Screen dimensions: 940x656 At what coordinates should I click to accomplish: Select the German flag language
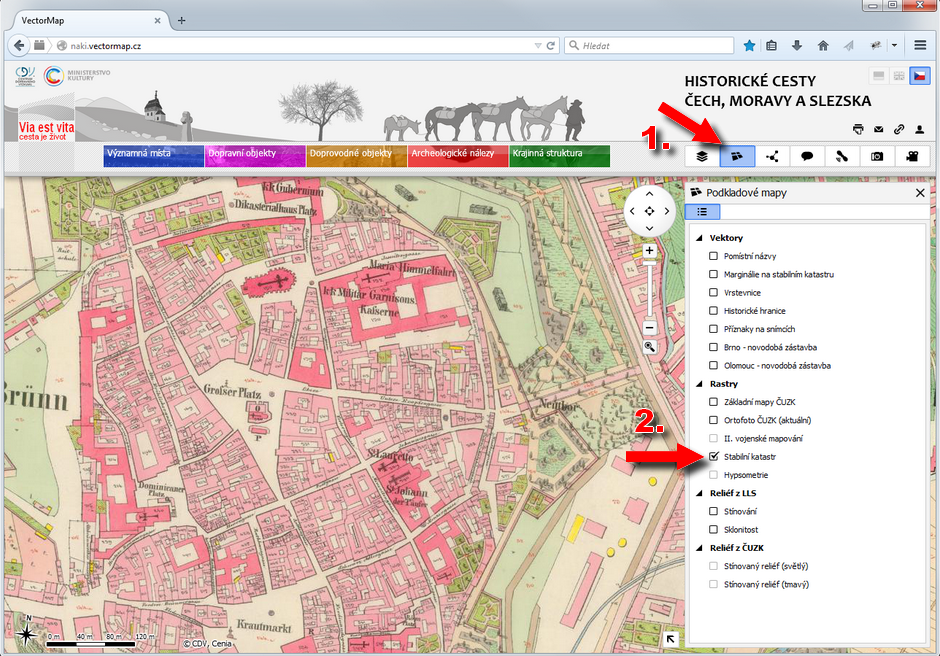(879, 76)
